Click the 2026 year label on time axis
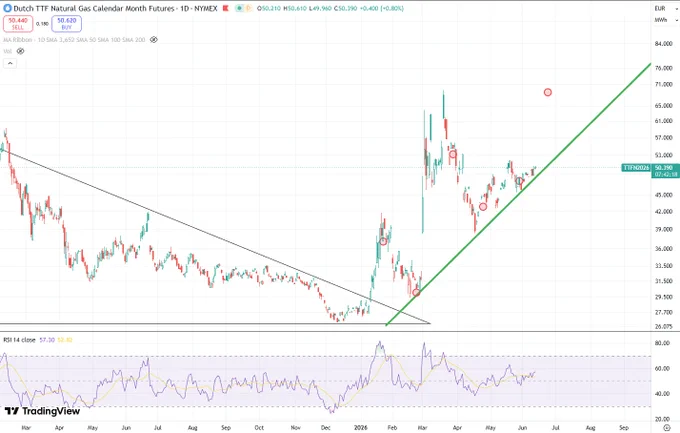This screenshot has width=680, height=433. [360, 428]
